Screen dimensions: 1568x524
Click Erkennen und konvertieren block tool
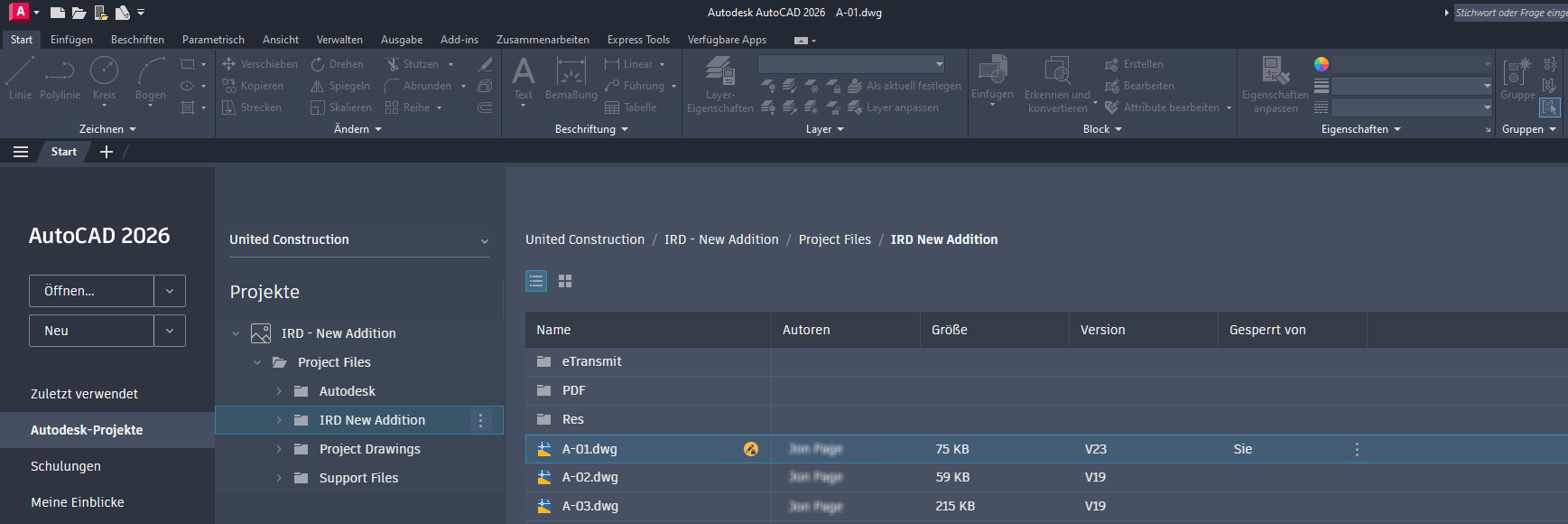tap(1057, 84)
